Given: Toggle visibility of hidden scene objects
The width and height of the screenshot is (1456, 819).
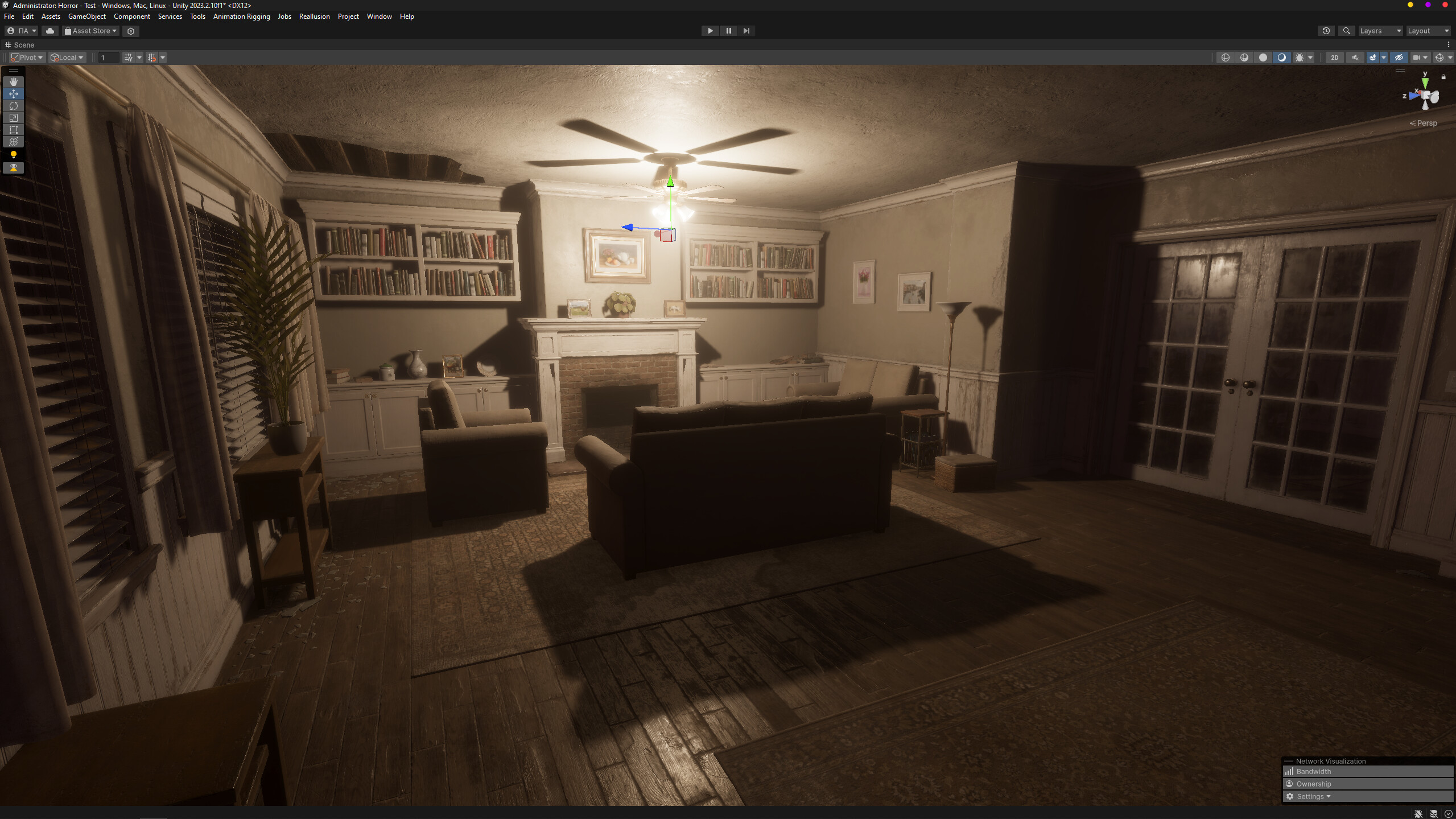Looking at the screenshot, I should [x=1399, y=57].
